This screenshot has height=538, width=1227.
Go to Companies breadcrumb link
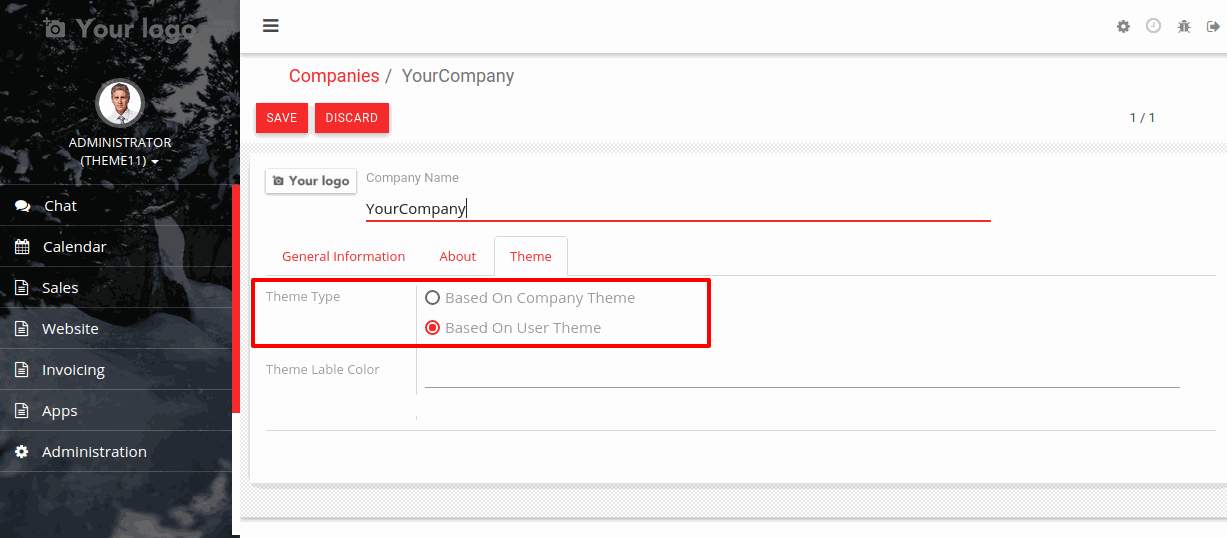tap(334, 76)
